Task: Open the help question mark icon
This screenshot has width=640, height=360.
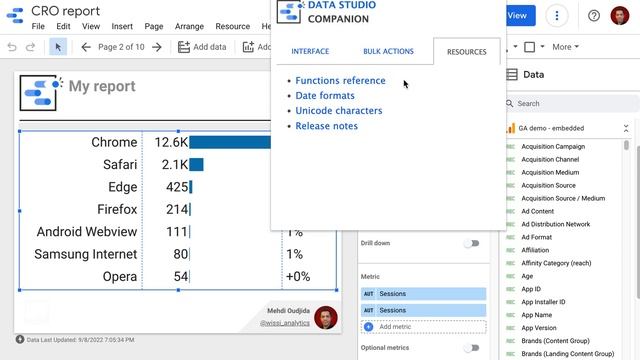Action: pos(594,16)
